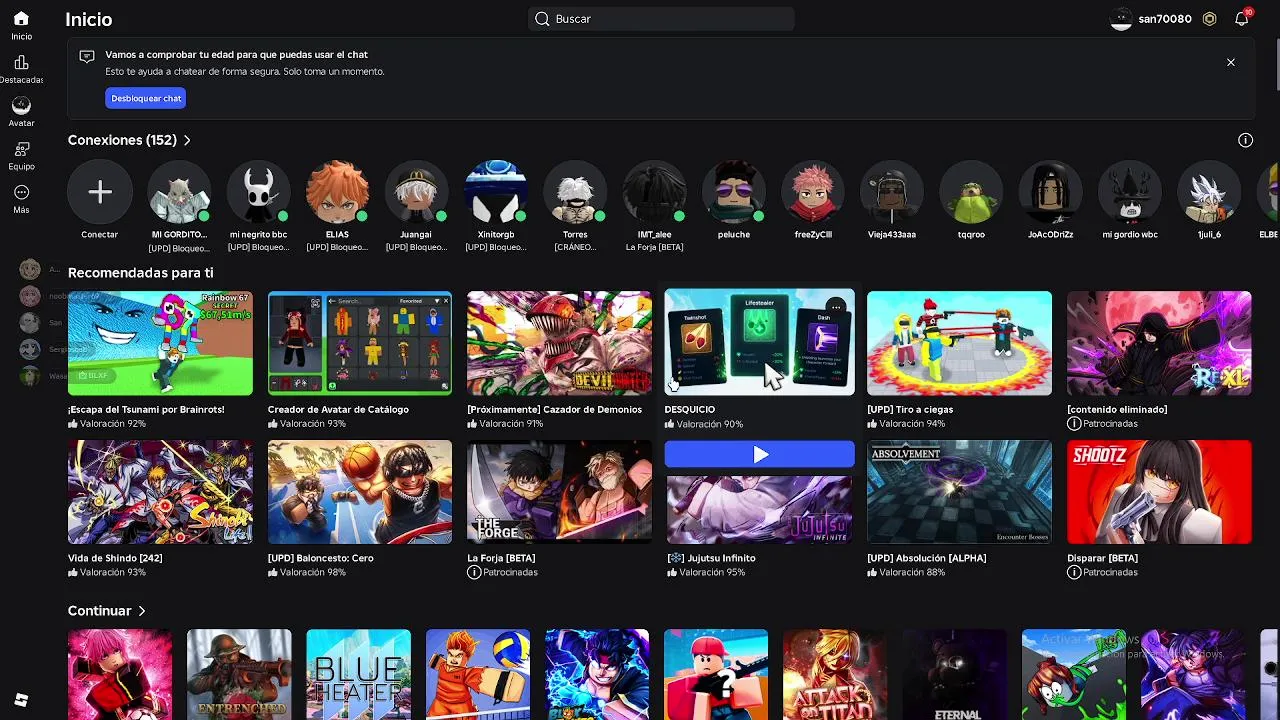The image size is (1280, 720).
Task: Open freeZyCIII friend avatar
Action: 813,192
